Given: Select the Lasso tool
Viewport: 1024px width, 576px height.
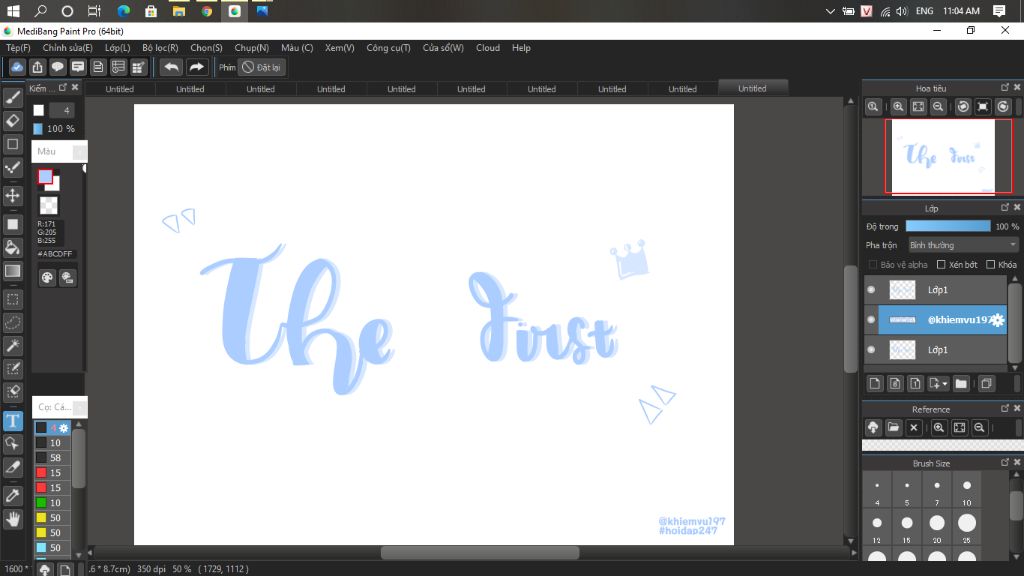Looking at the screenshot, I should (12, 323).
